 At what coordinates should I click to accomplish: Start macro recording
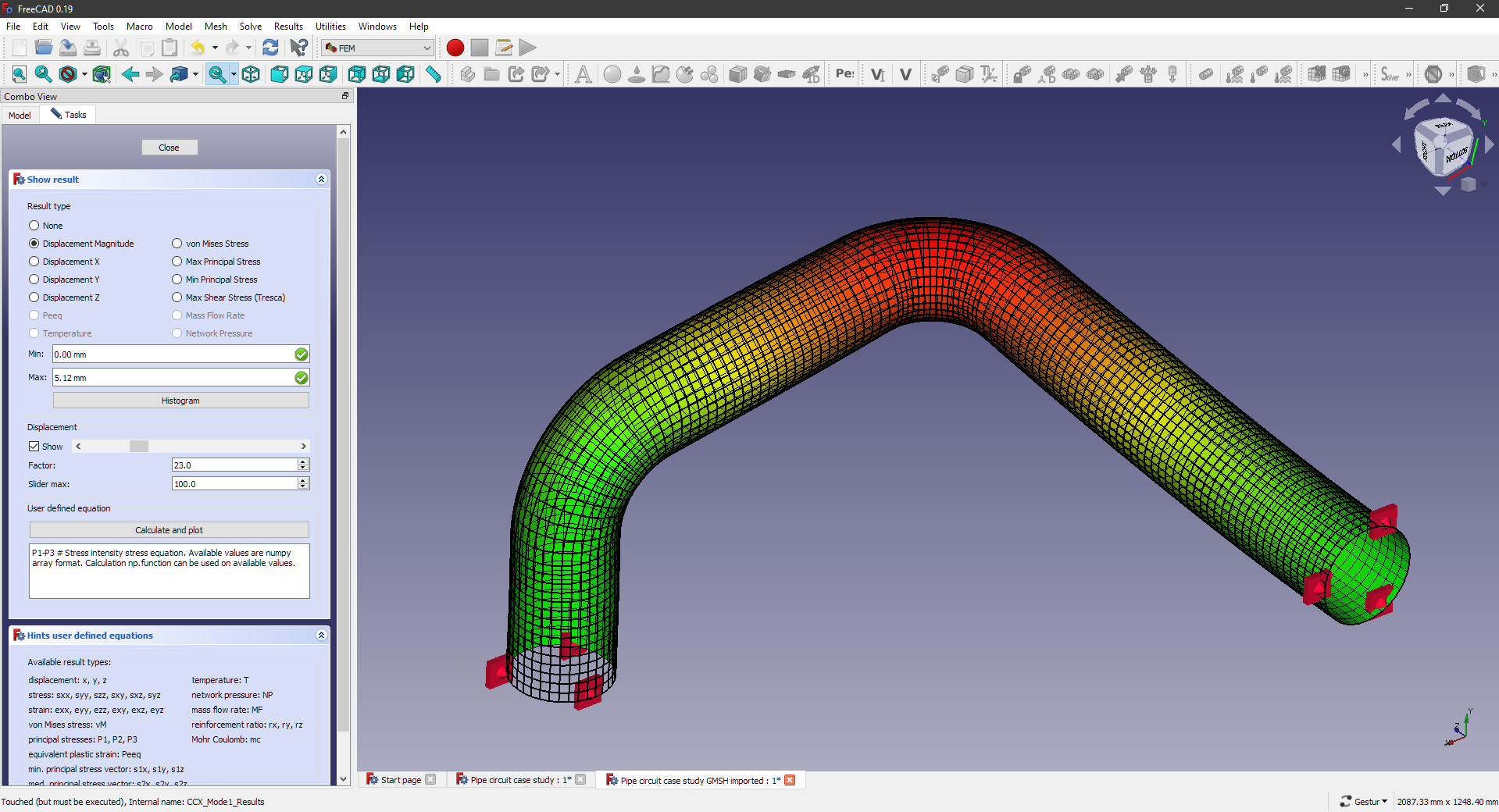[455, 48]
